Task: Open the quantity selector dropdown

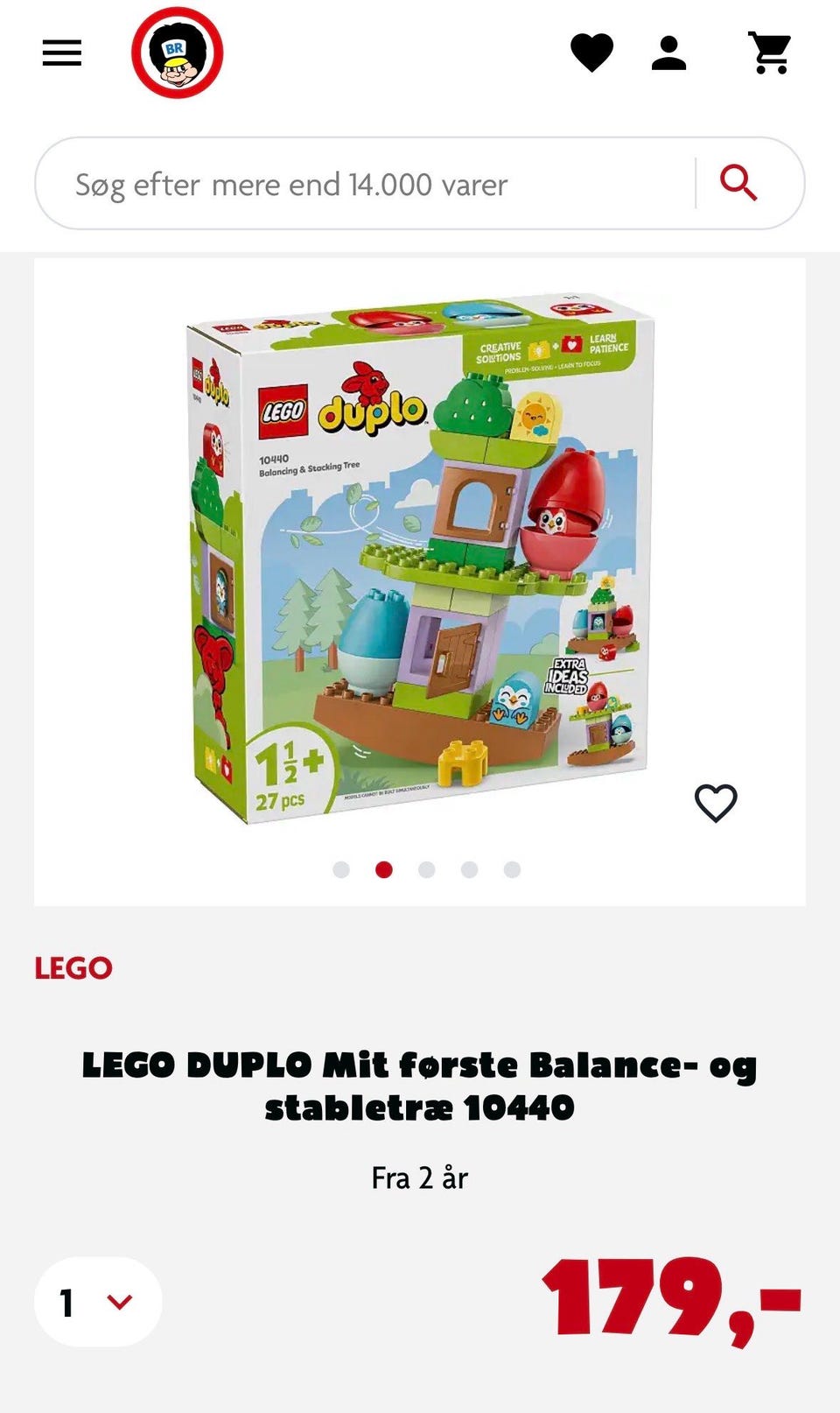Action: tap(98, 1302)
